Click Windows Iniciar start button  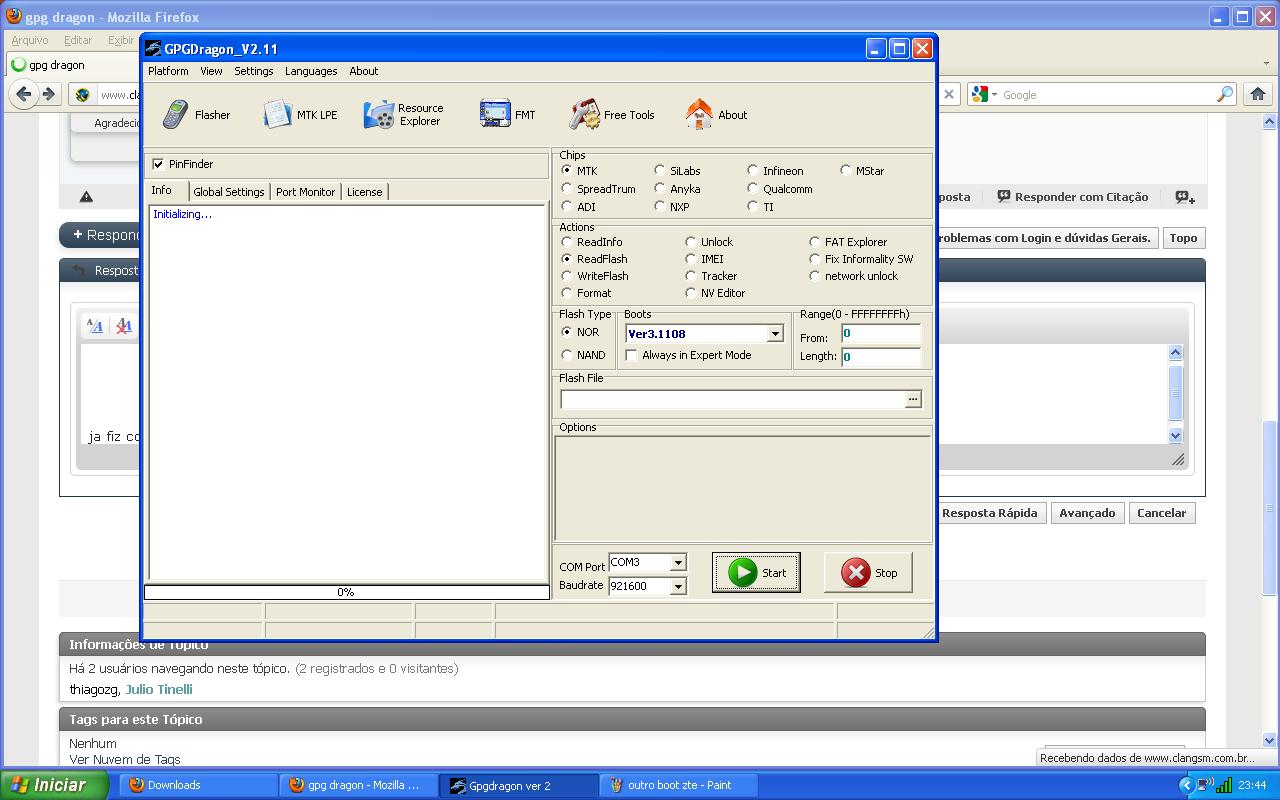tap(53, 785)
